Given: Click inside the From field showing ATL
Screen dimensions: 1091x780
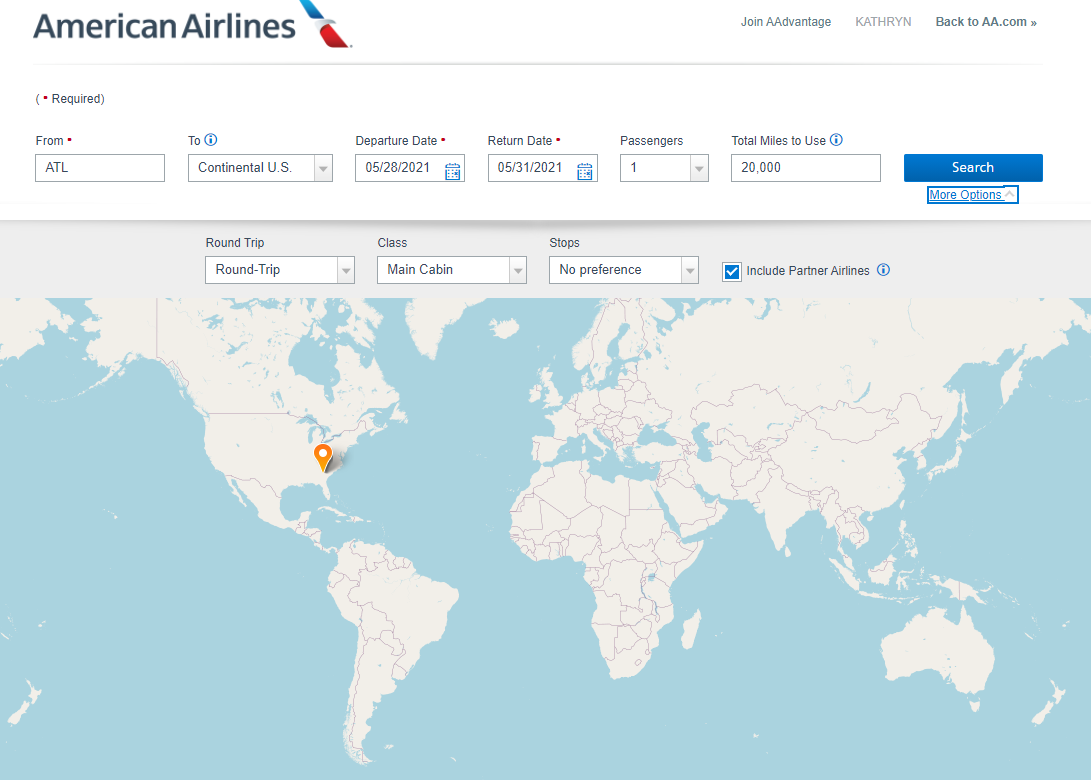Looking at the screenshot, I should pyautogui.click(x=100, y=168).
